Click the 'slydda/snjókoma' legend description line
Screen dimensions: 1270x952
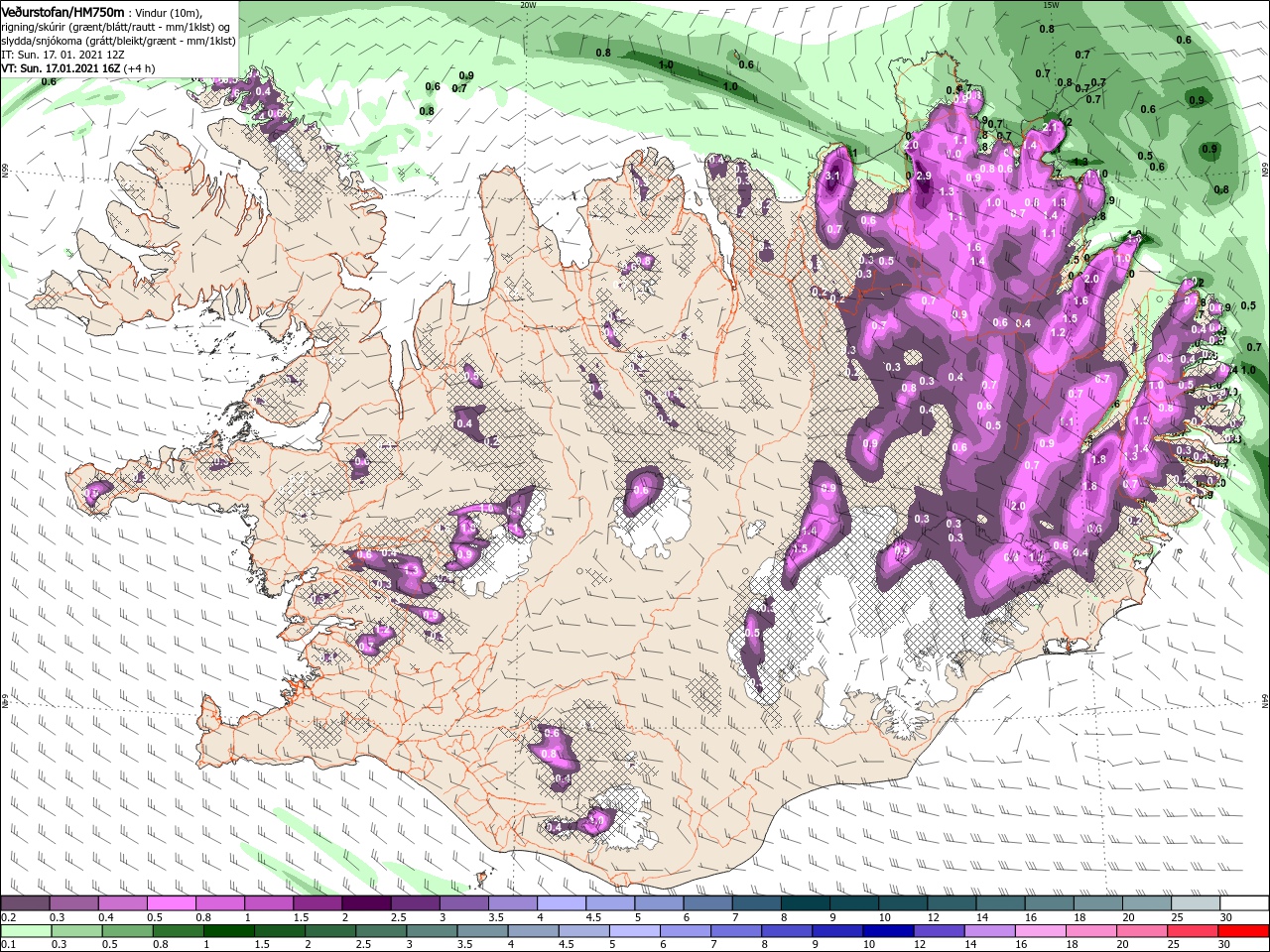118,41
